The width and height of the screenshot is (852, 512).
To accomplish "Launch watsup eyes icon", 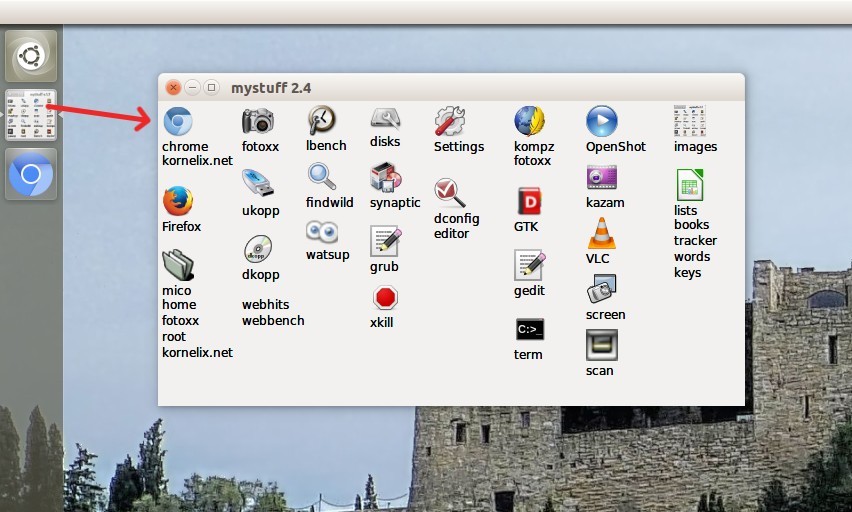I will click(x=322, y=232).
